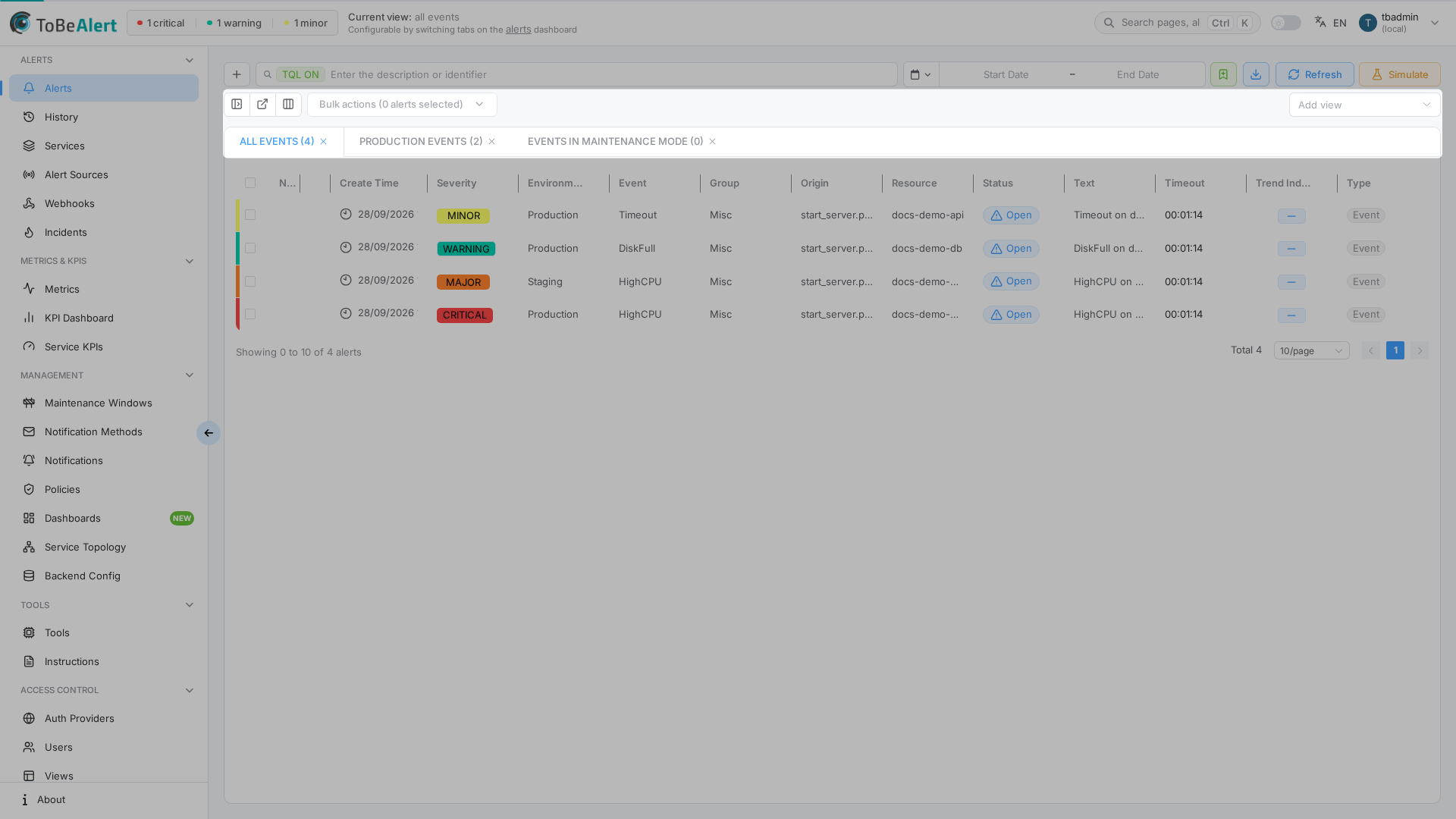
Task: Open Users in the sidebar
Action: pos(104,747)
